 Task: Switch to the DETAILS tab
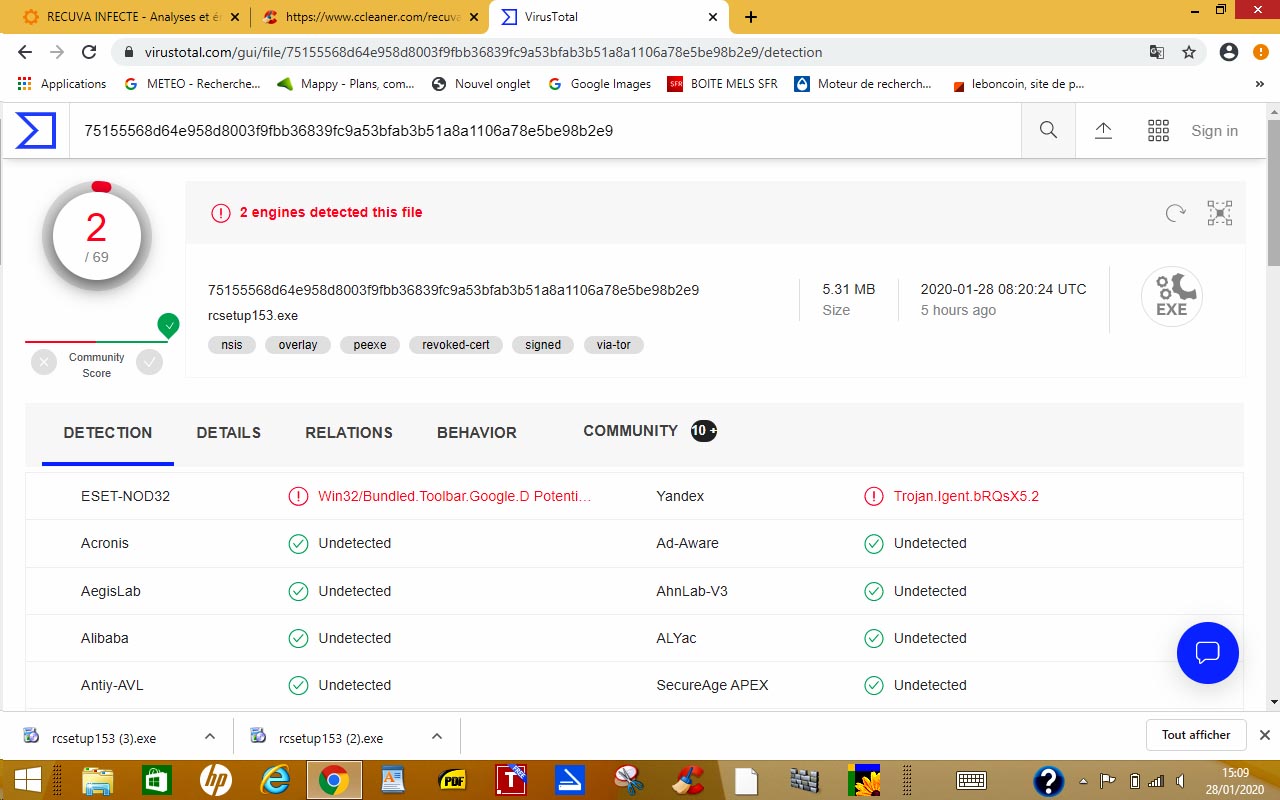pyautogui.click(x=229, y=433)
